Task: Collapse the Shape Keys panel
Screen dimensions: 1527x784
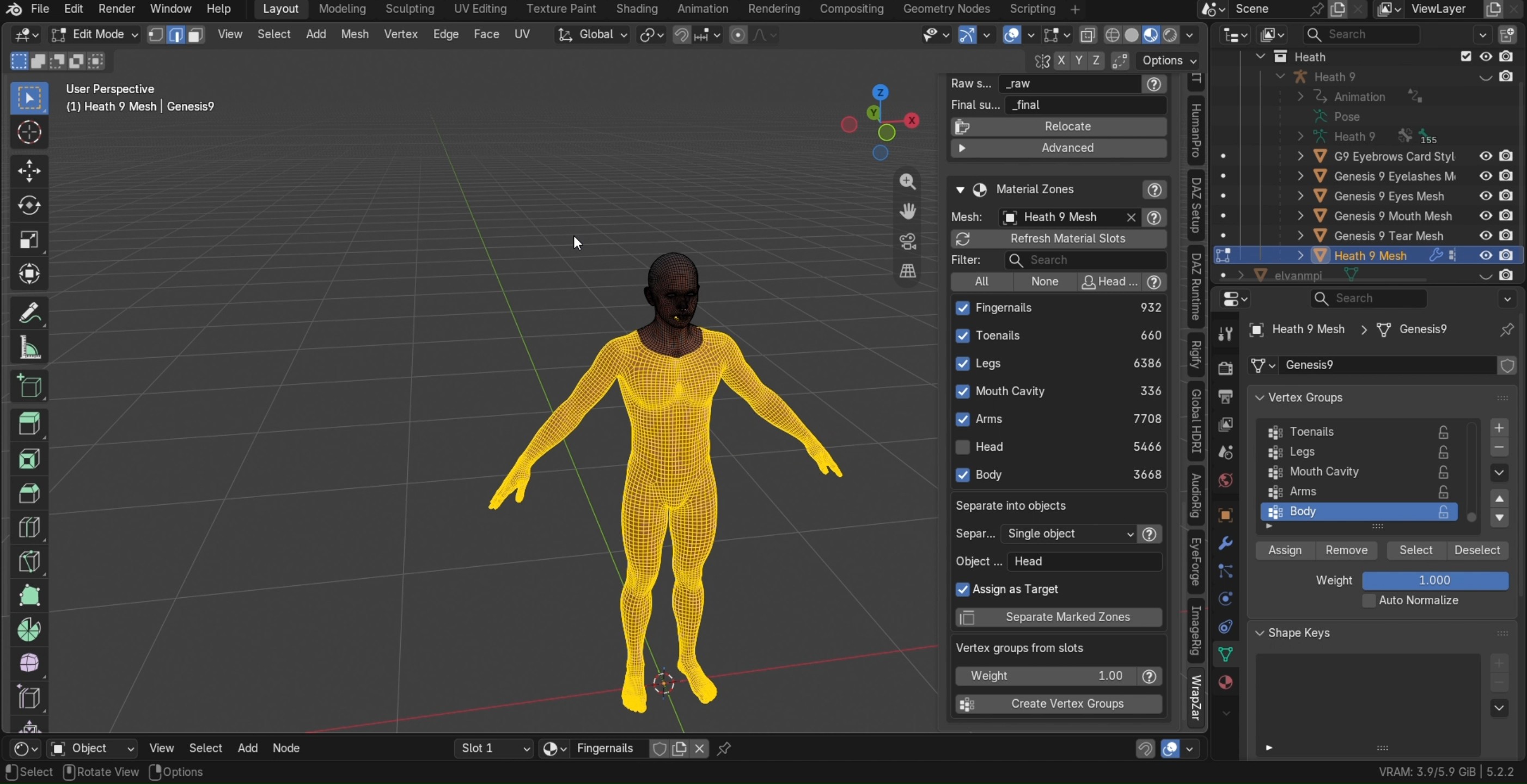Action: click(1260, 633)
